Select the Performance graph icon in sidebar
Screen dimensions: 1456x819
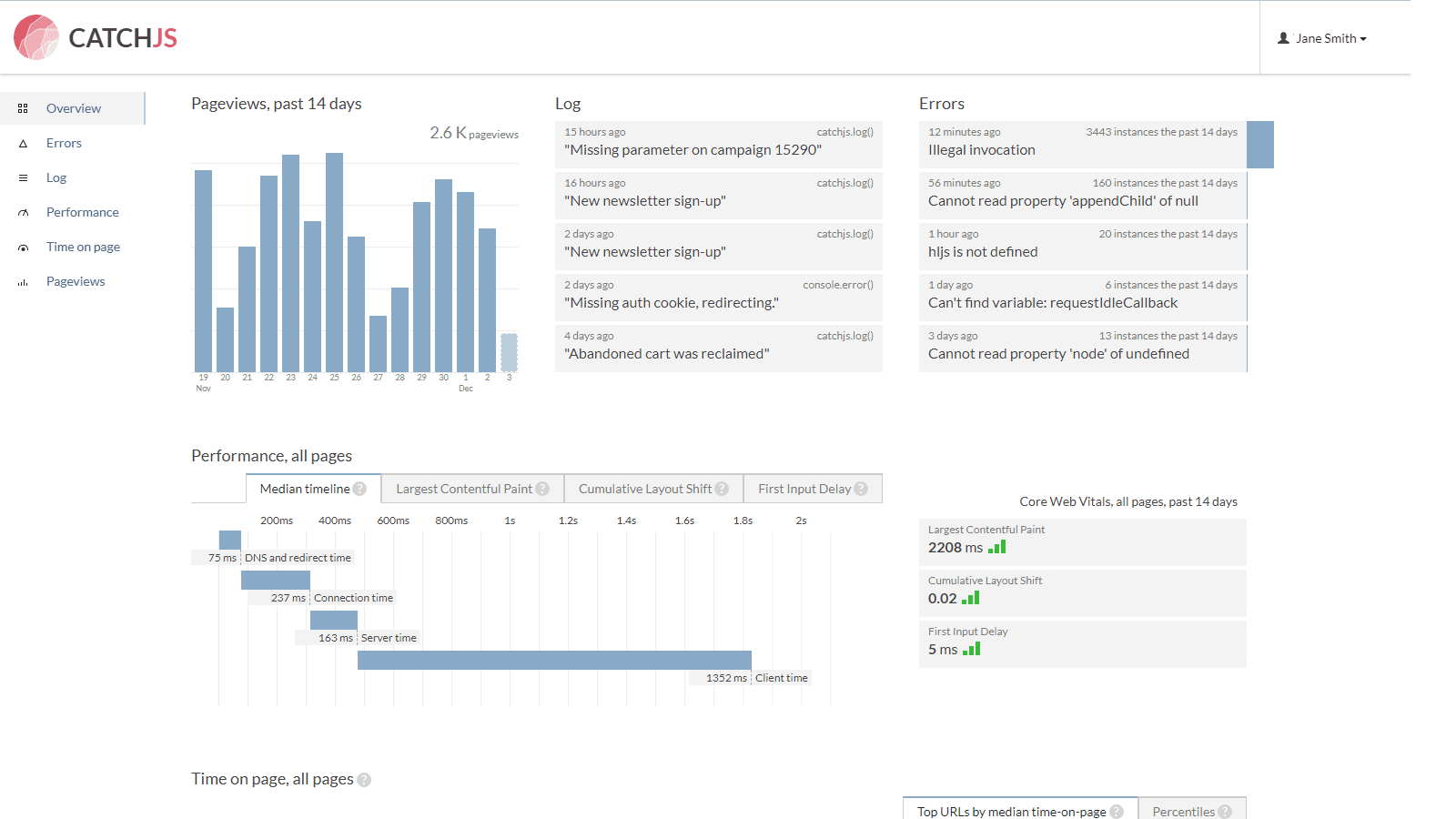pyautogui.click(x=23, y=211)
